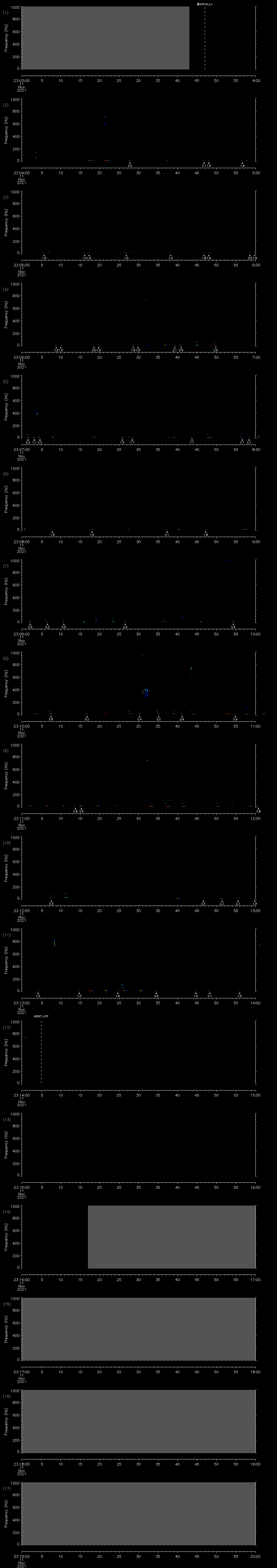Viewport: 277px width, 1568px height.
Task: Select panel number label (1)
Action: pos(5,12)
